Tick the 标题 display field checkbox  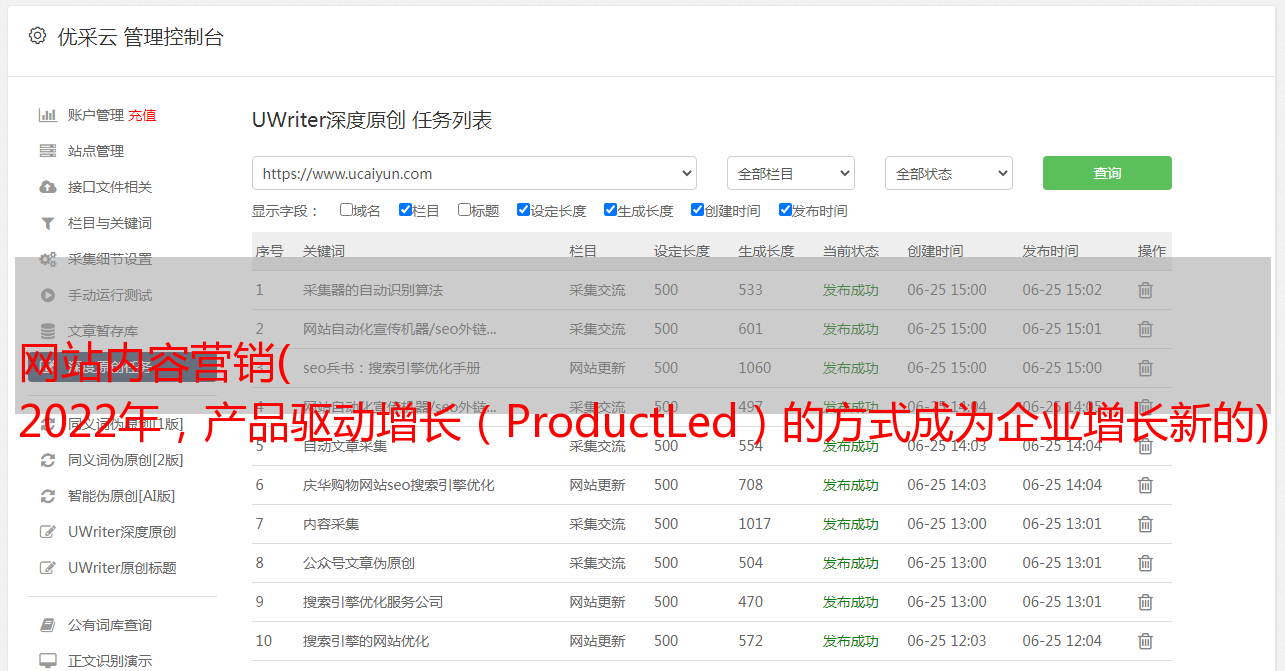pyautogui.click(x=464, y=210)
